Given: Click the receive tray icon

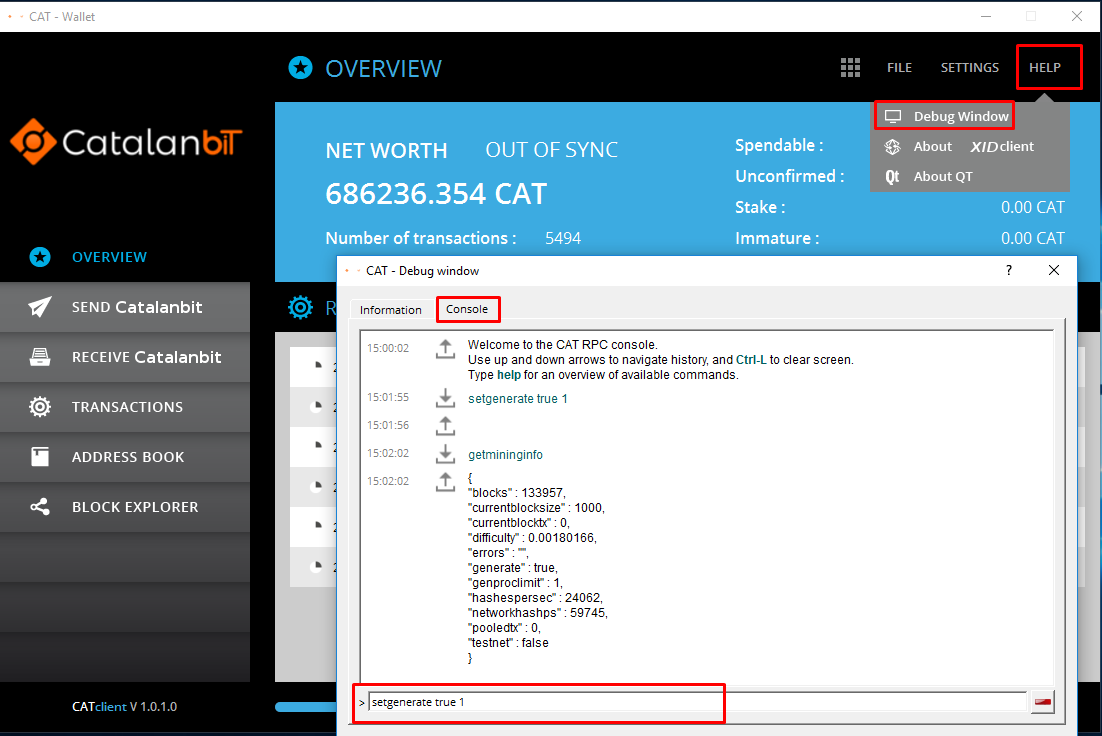Looking at the screenshot, I should pos(40,357).
